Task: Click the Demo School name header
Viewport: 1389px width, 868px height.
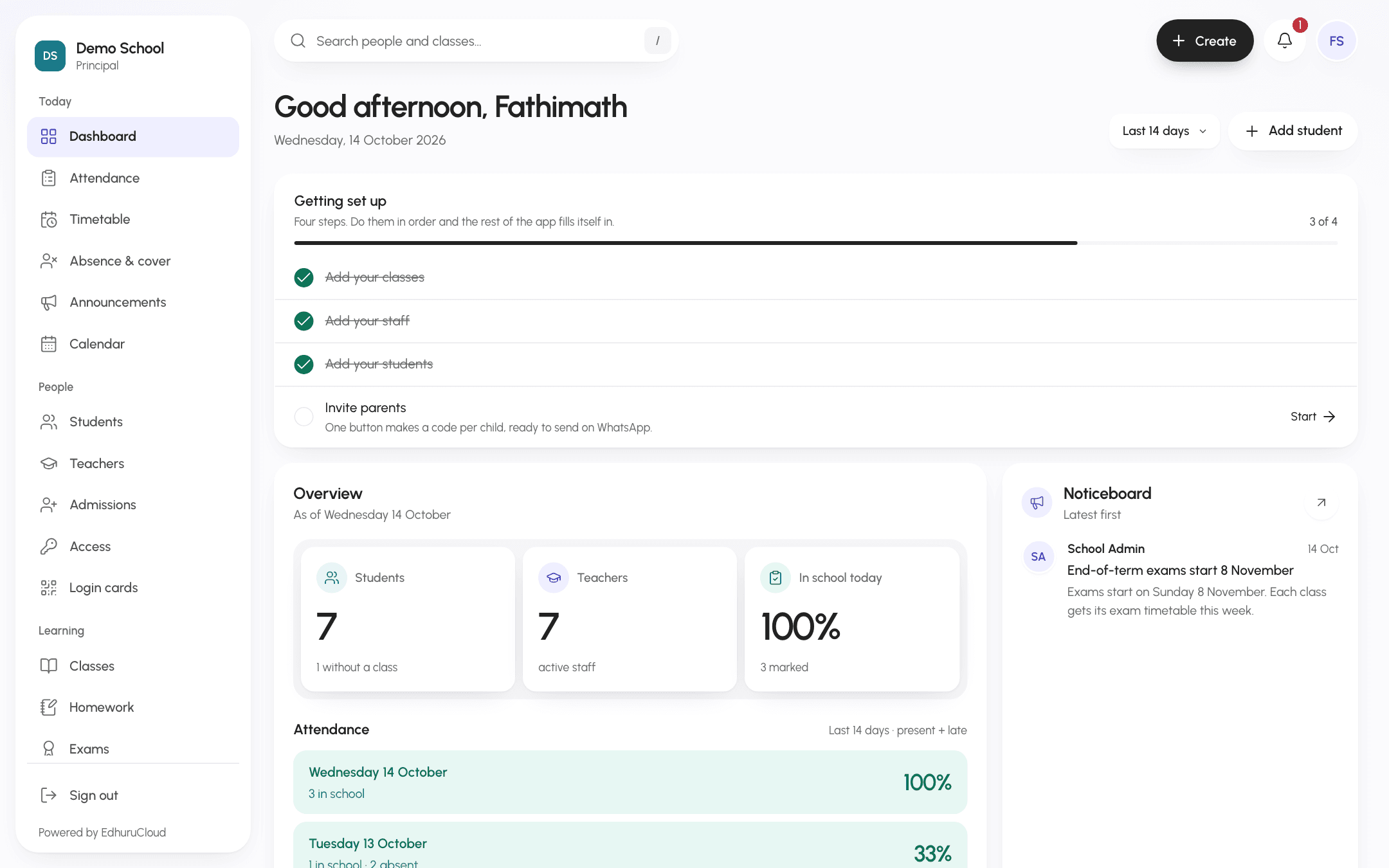Action: coord(120,48)
